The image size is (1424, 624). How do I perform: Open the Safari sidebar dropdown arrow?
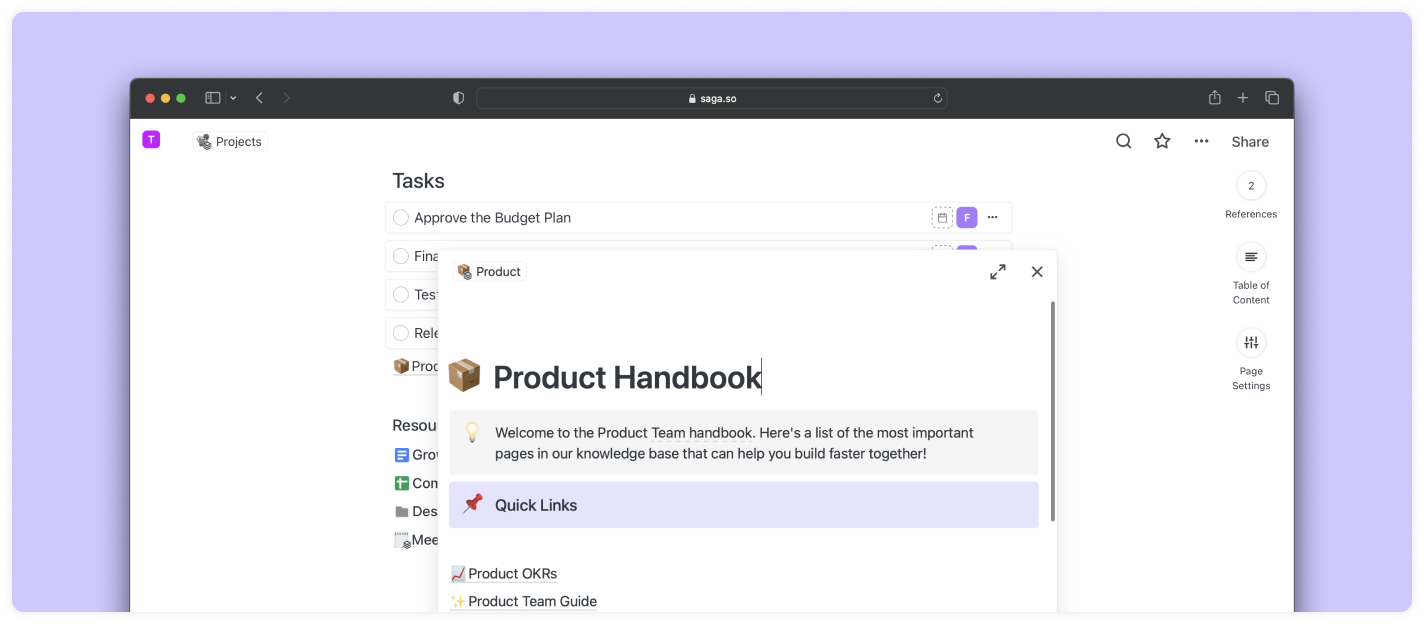point(233,98)
